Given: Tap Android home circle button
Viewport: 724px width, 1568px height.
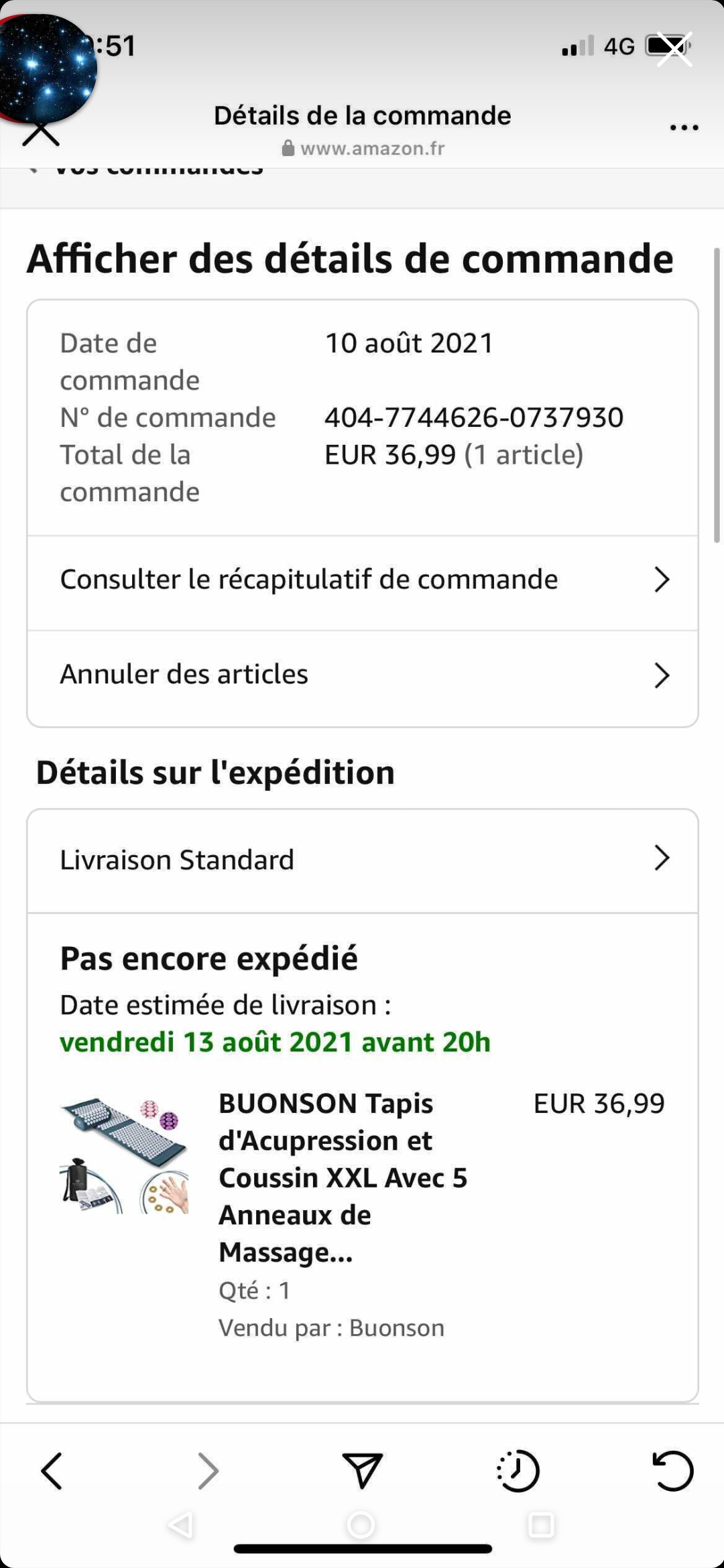Looking at the screenshot, I should click(x=361, y=1524).
